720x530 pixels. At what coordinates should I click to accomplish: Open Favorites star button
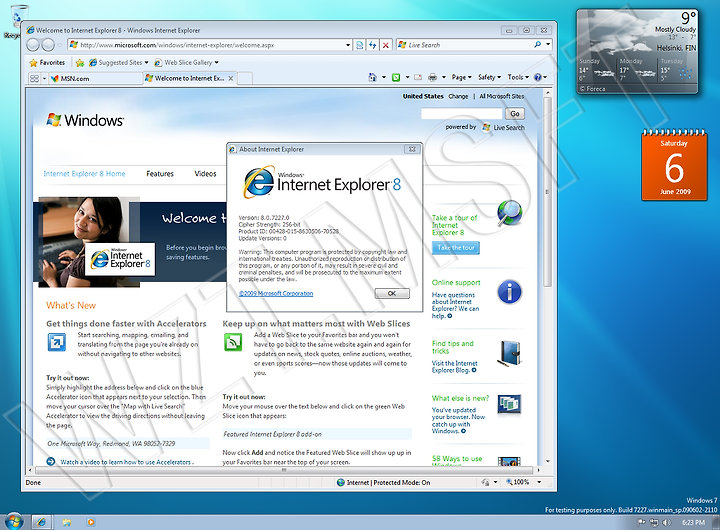pyautogui.click(x=47, y=62)
